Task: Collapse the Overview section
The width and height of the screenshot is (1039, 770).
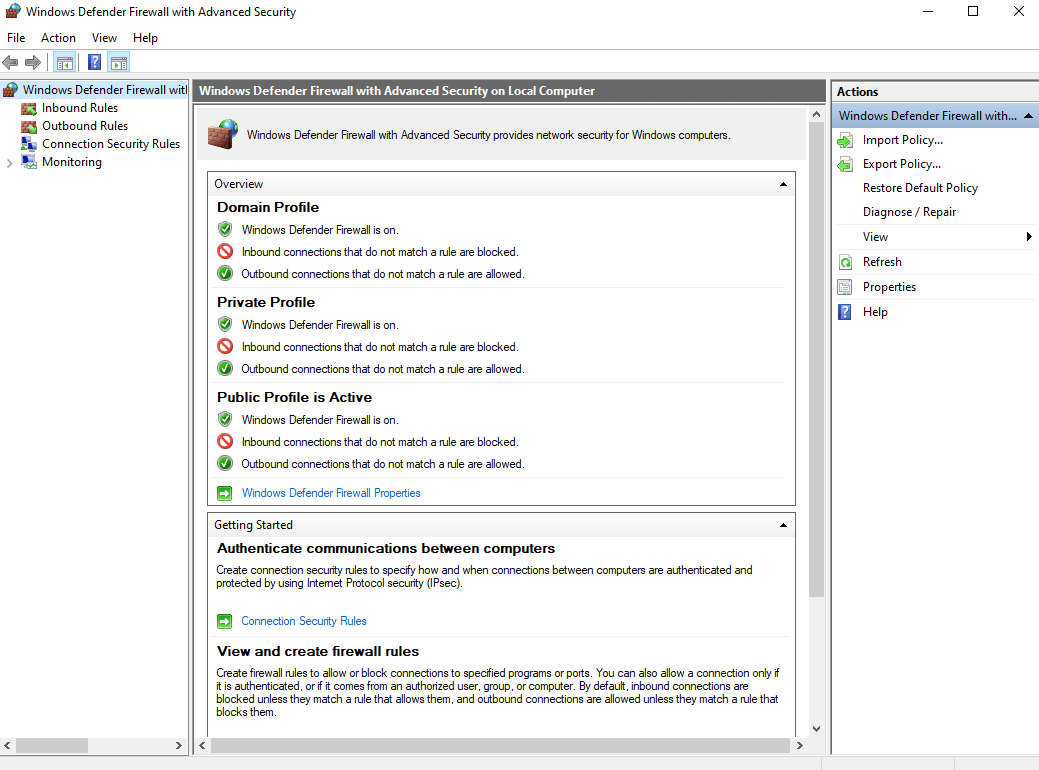Action: point(783,183)
